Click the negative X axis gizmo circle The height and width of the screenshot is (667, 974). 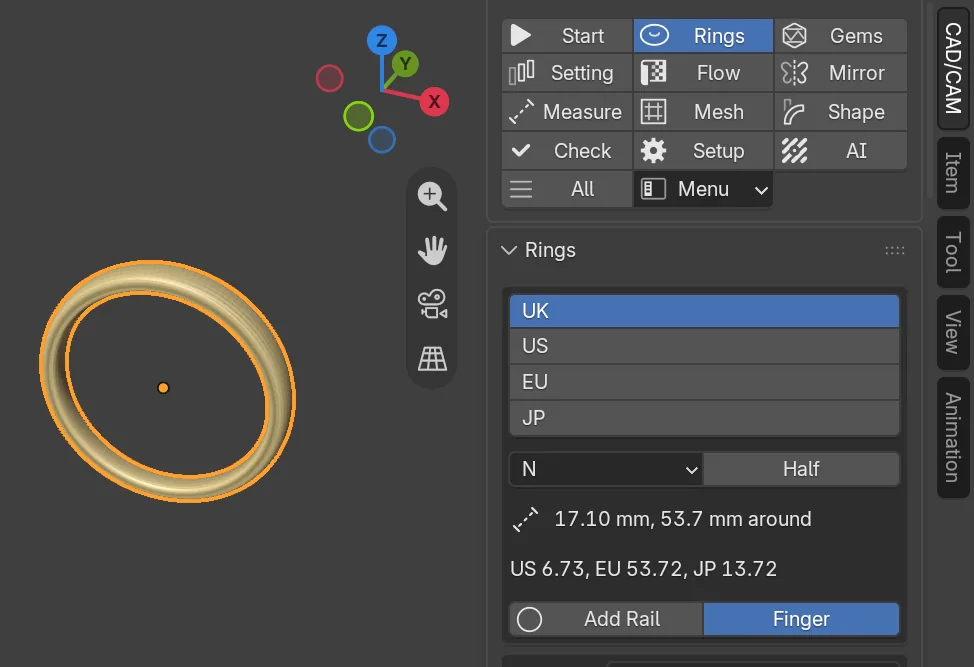329,78
